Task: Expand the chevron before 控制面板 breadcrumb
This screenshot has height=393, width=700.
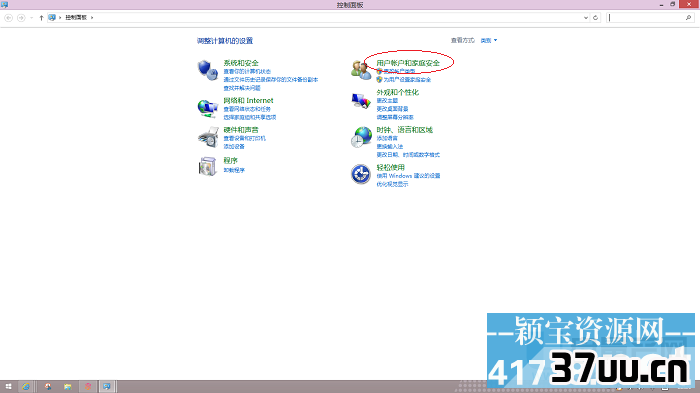Action: tap(60, 17)
